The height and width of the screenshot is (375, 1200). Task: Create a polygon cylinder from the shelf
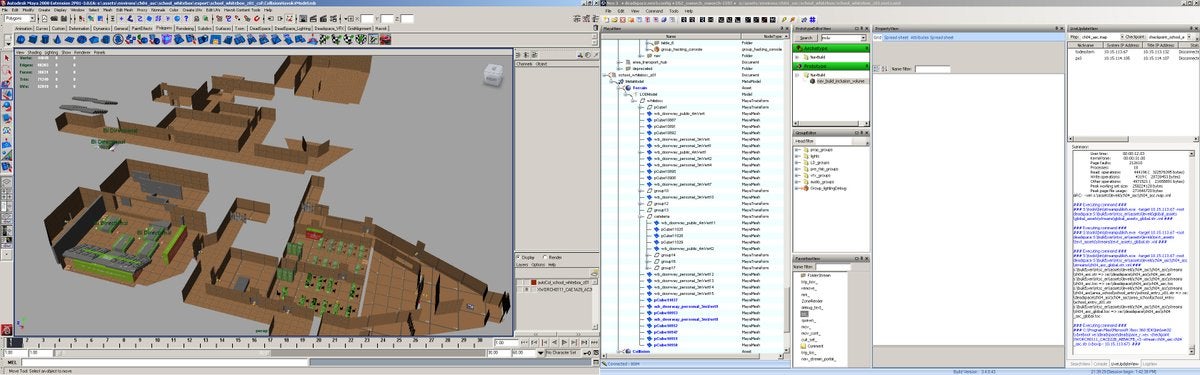[x=45, y=39]
